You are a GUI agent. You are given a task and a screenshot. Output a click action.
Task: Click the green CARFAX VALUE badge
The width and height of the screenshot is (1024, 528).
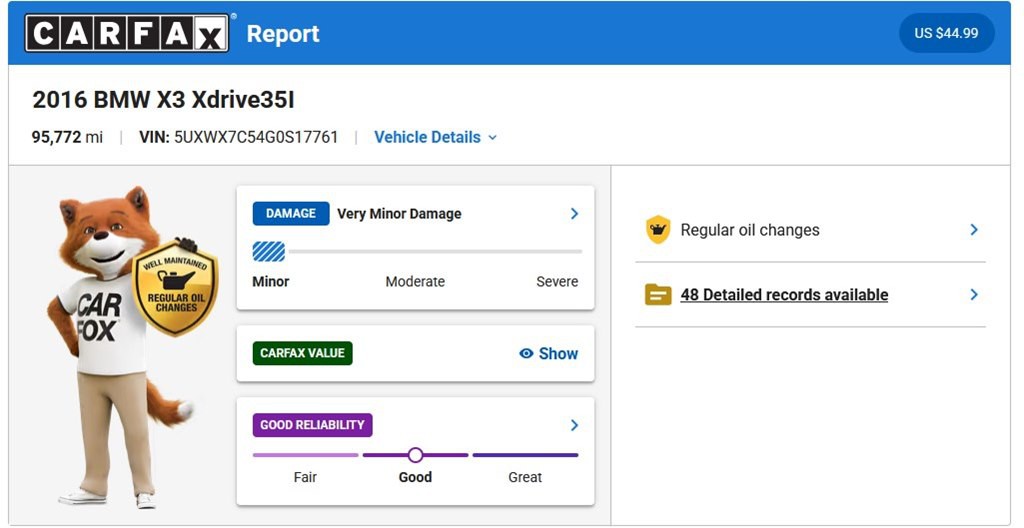302,353
